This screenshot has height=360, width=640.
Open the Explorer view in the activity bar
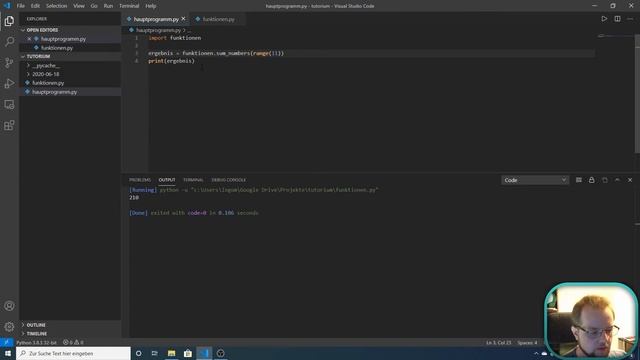coord(9,21)
